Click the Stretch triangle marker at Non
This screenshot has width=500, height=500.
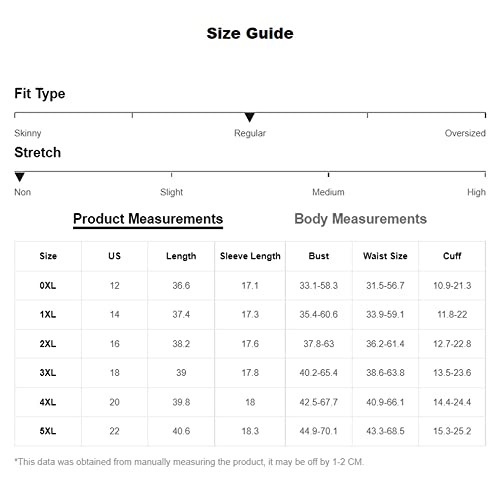pos(20,177)
